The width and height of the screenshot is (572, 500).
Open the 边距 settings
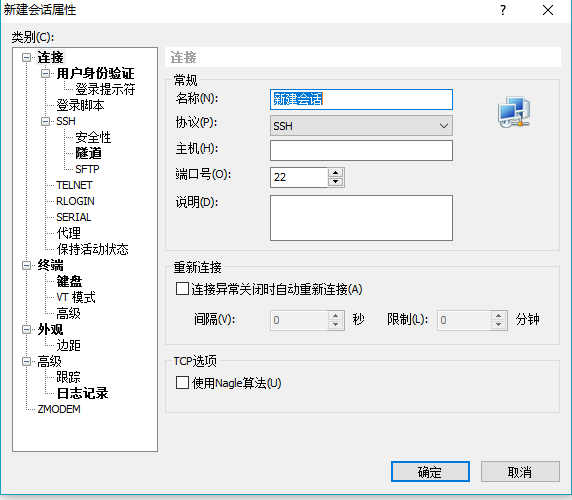pos(69,345)
